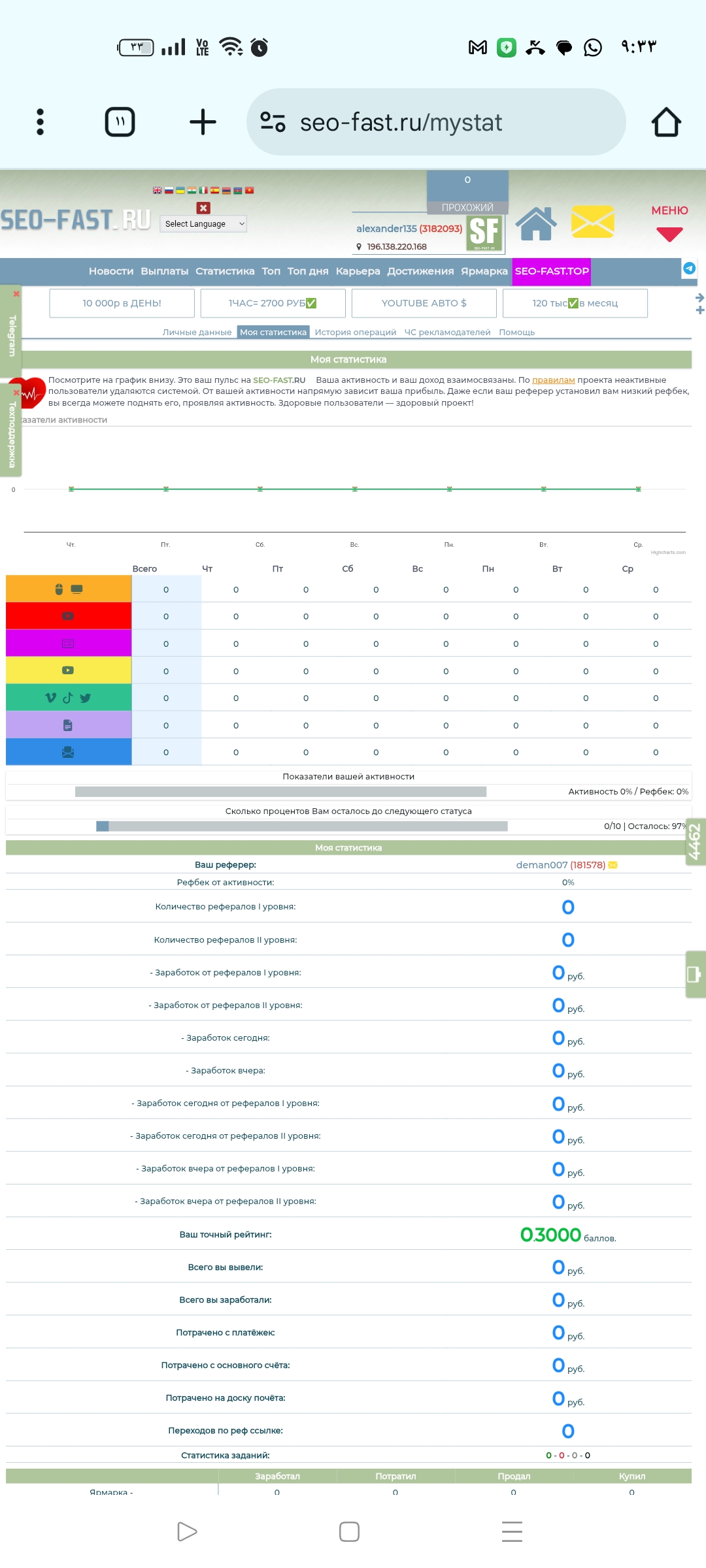Viewport: 706px width, 1568px height.
Task: Open the tab switcher showing 11 tabs
Action: point(120,122)
